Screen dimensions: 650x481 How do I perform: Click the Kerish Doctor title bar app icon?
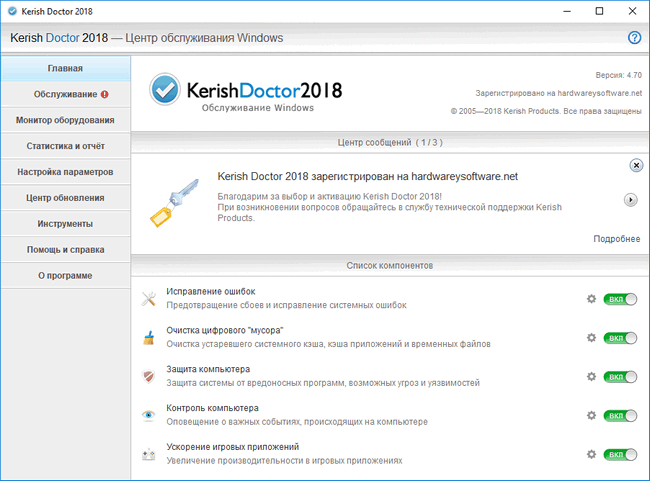pos(12,11)
